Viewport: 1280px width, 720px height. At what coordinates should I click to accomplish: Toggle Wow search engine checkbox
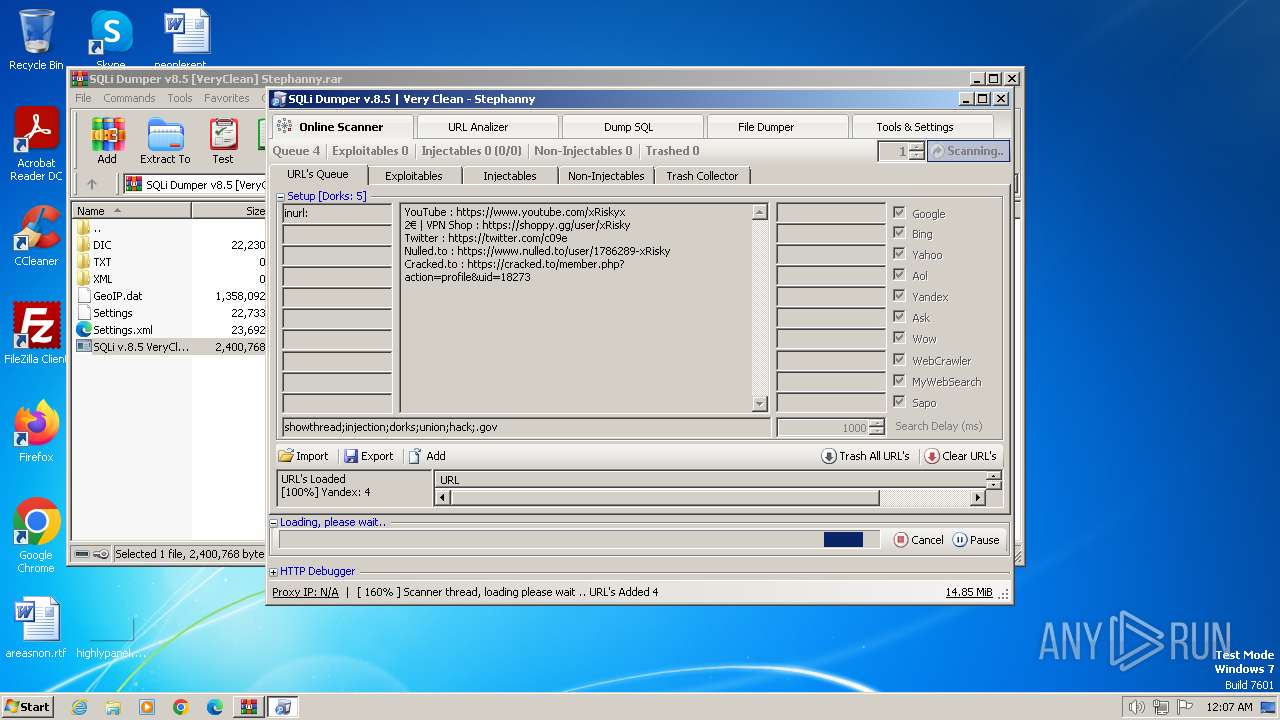[x=899, y=338]
